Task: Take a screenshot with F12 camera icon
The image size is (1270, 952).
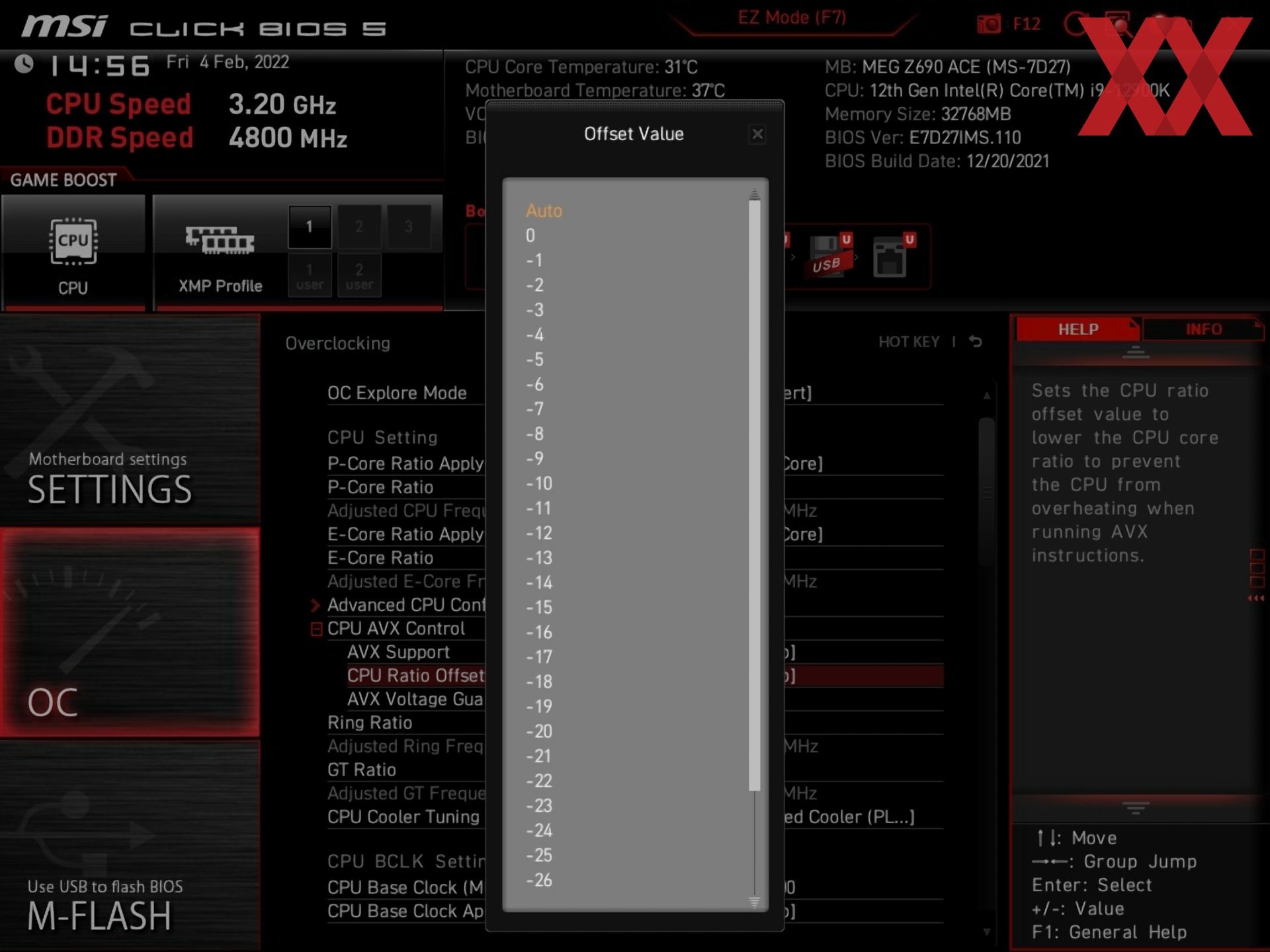Action: tap(989, 24)
